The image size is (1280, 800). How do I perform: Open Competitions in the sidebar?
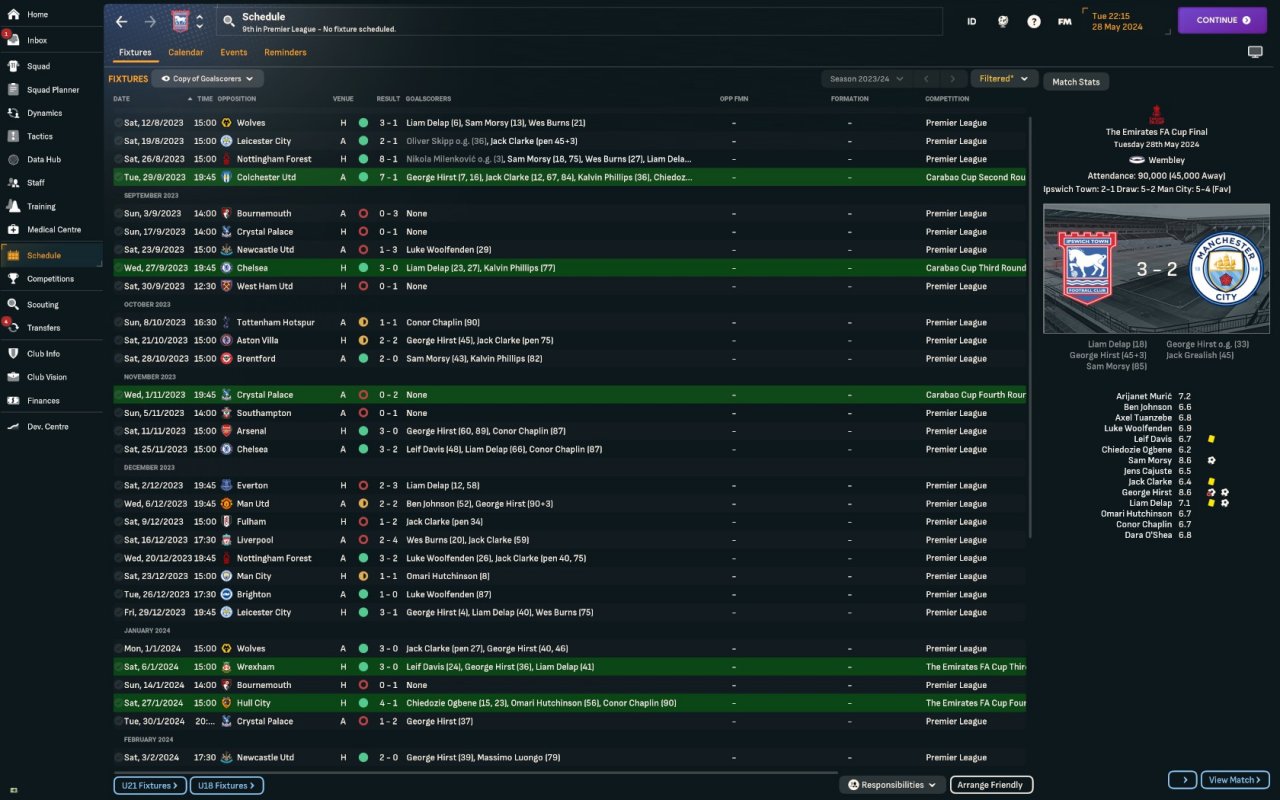pyautogui.click(x=51, y=279)
